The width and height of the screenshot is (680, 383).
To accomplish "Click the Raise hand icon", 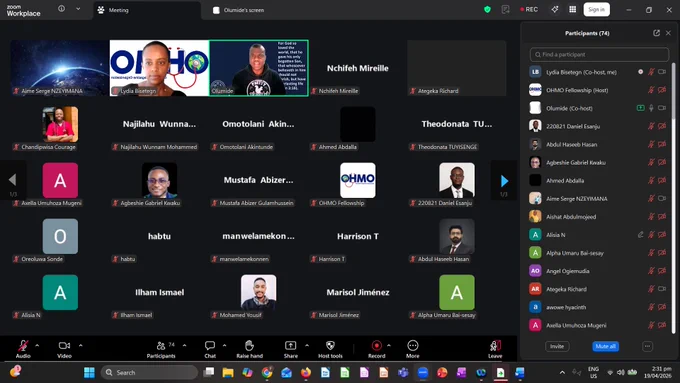I will (x=249, y=346).
